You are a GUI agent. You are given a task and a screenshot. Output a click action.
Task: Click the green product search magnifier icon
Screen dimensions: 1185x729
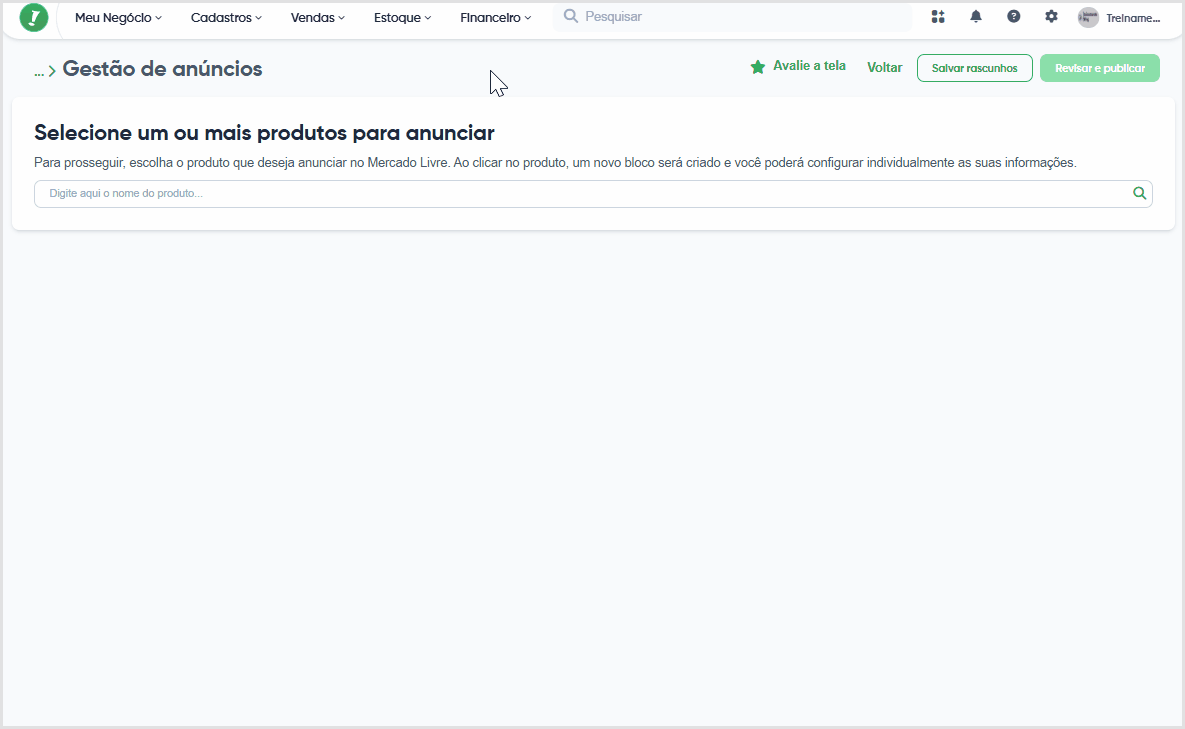pyautogui.click(x=1139, y=193)
